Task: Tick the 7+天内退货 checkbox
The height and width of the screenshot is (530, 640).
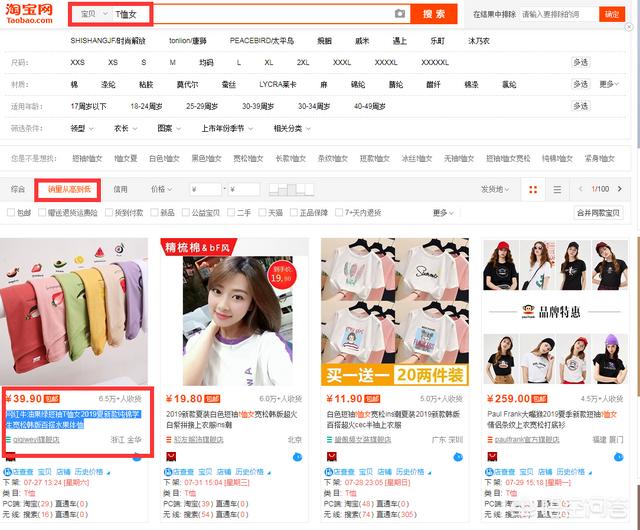Action: pyautogui.click(x=338, y=212)
